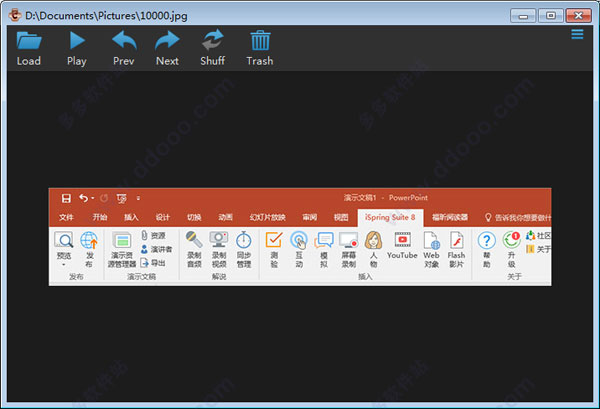The height and width of the screenshot is (409, 600).
Task: Start slideshow with the Play button
Action: click(x=77, y=41)
